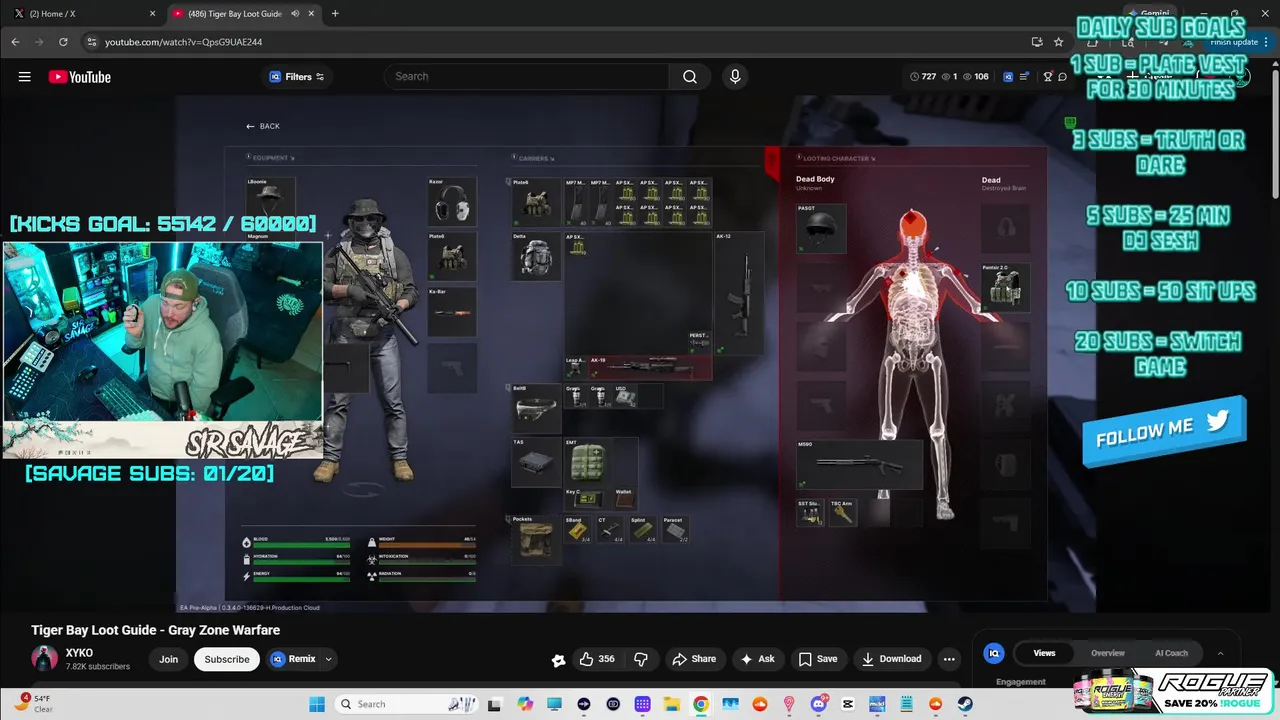This screenshot has width=1280, height=720.
Task: Open Chrome from the taskbar
Action: point(700,704)
